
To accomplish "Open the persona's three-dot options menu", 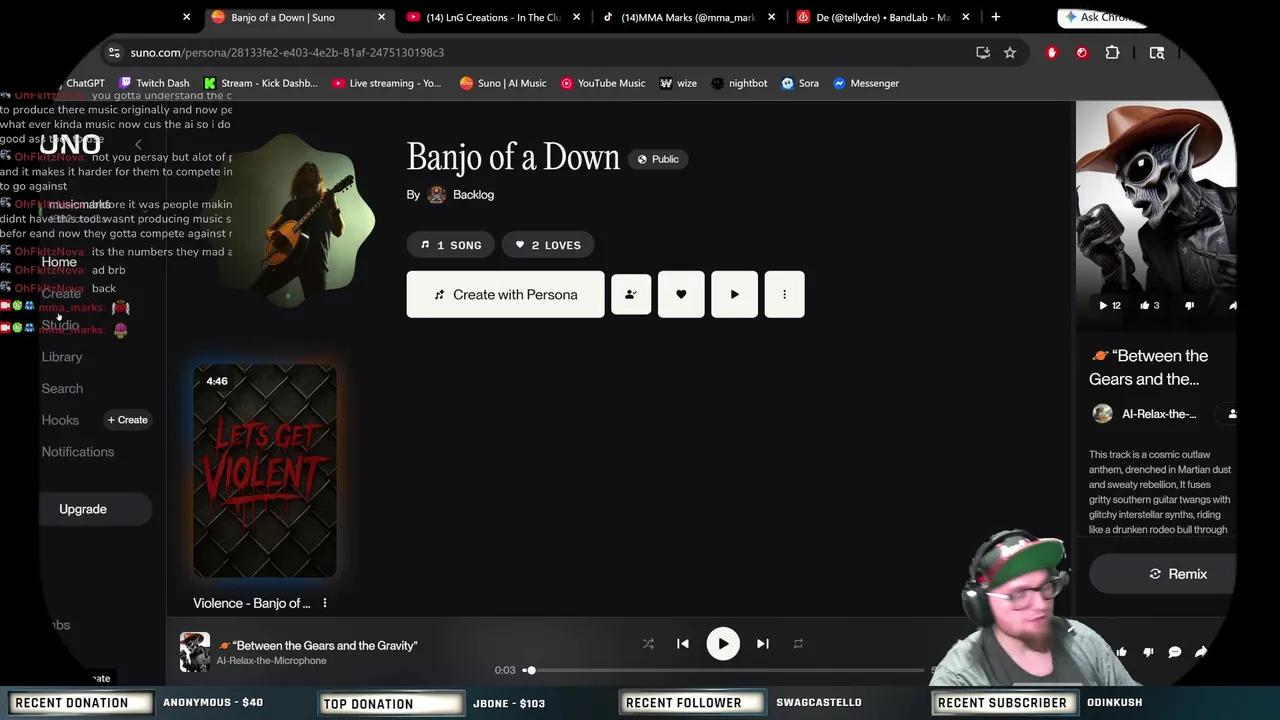I will 784,295.
